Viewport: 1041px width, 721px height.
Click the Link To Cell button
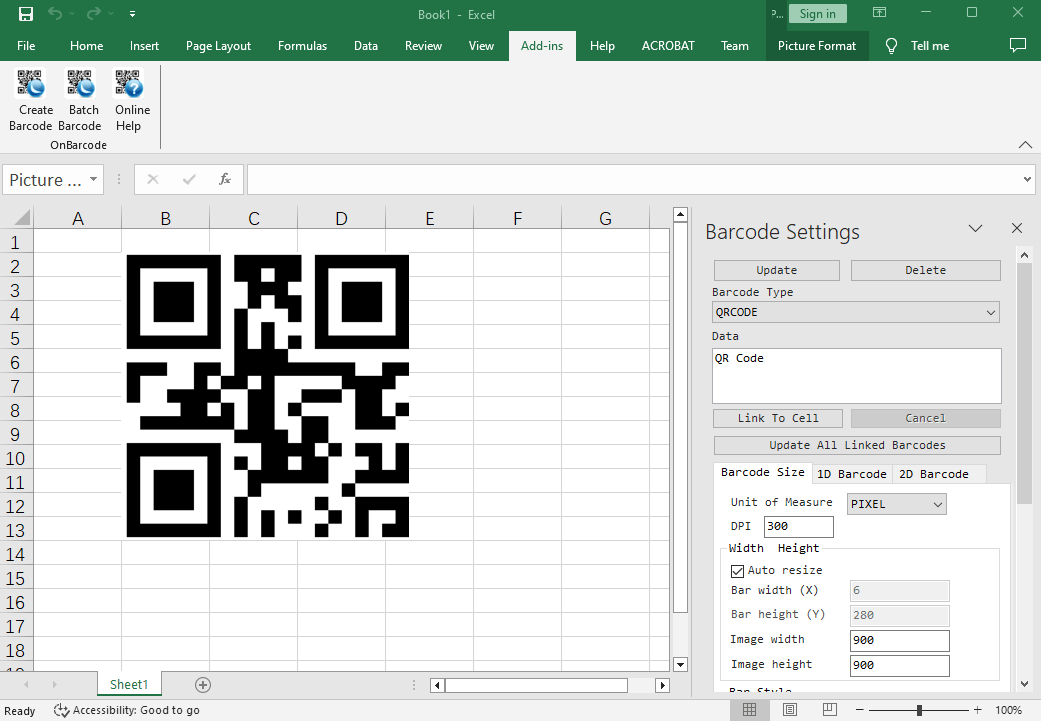pos(777,418)
